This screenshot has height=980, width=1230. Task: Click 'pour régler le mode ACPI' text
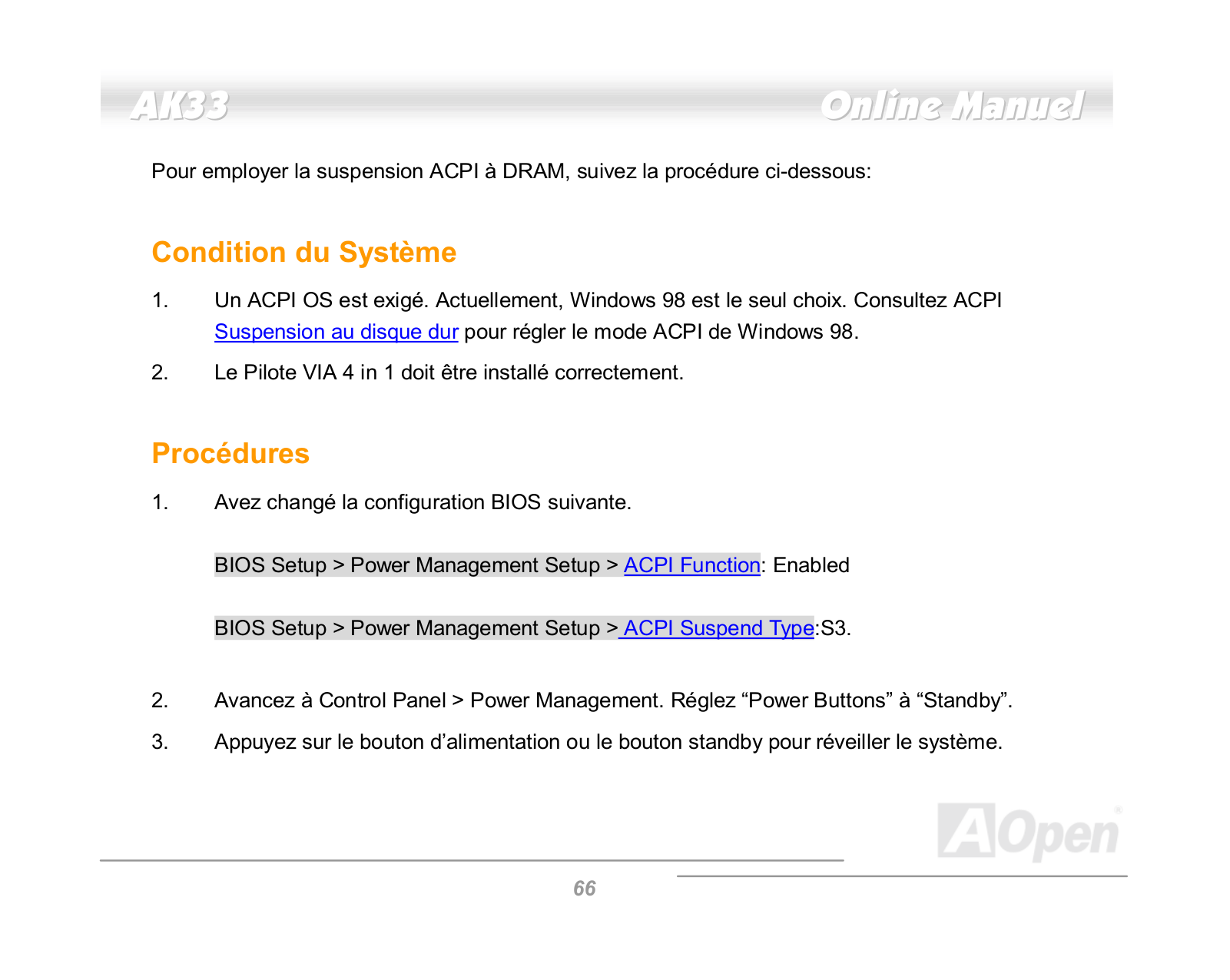click(661, 332)
